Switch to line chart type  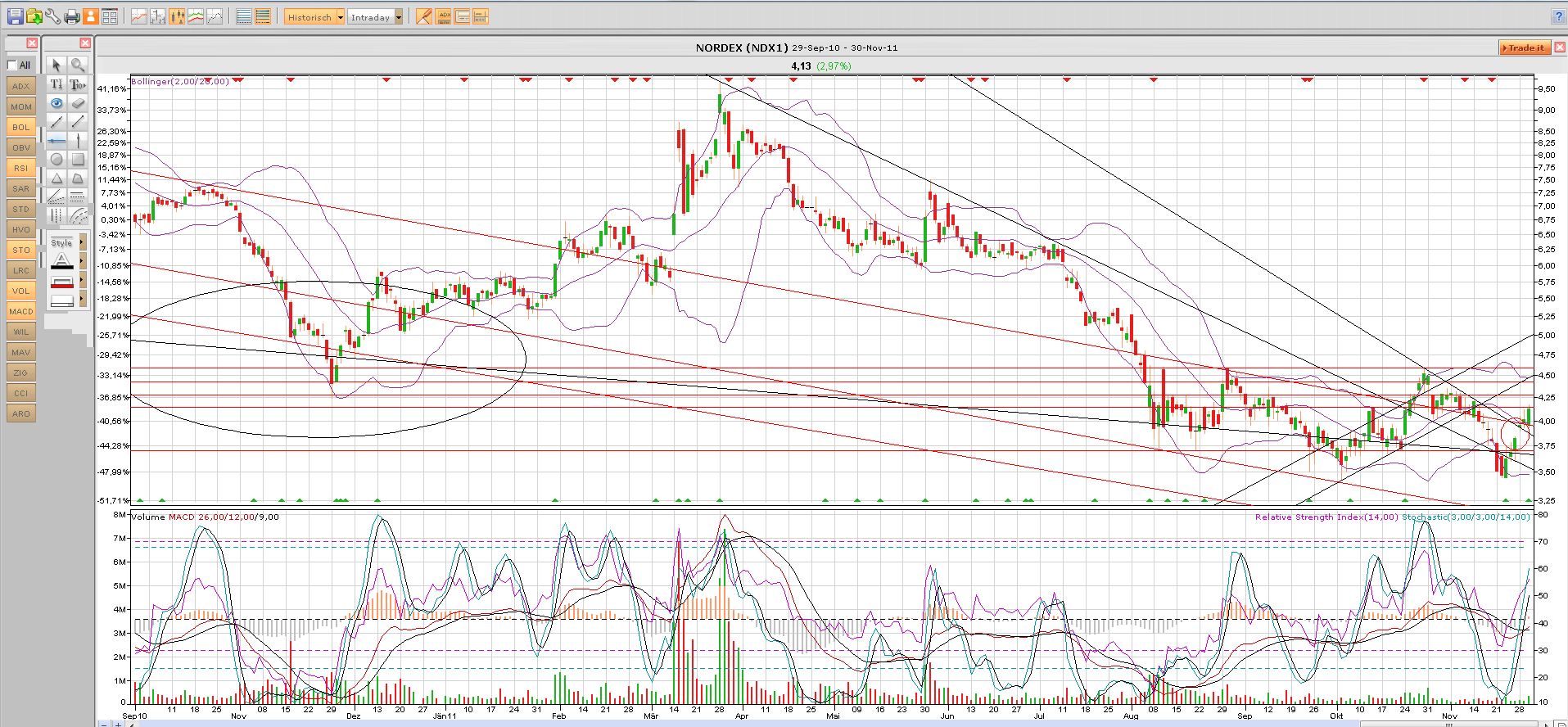(x=139, y=16)
